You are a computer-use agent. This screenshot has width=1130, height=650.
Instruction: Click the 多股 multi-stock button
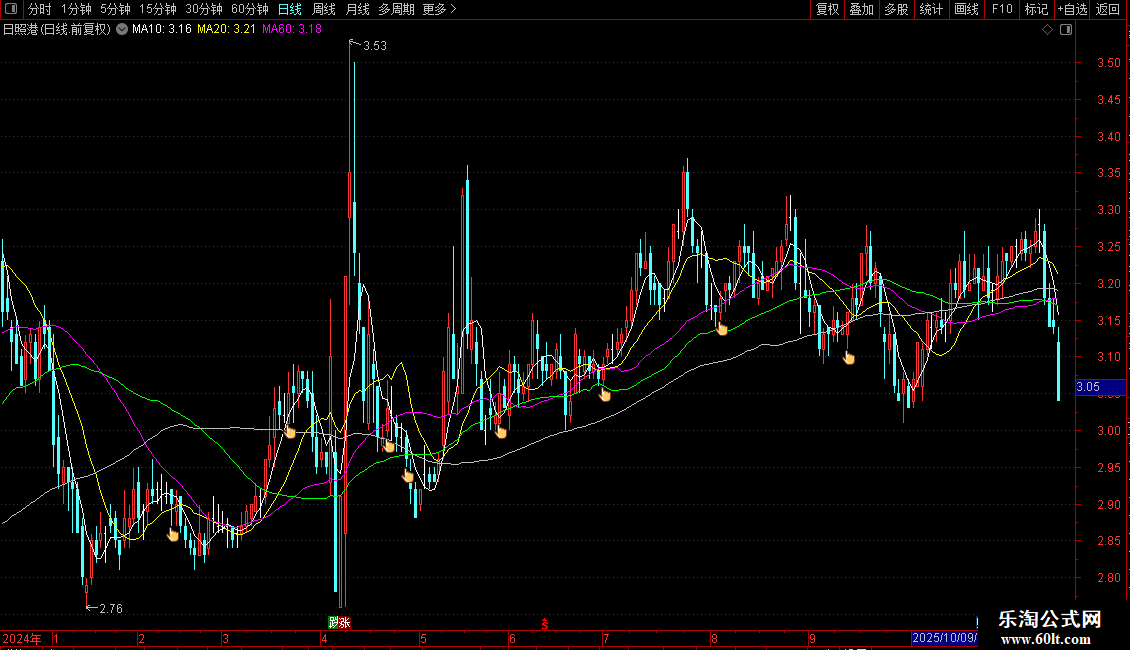[896, 9]
